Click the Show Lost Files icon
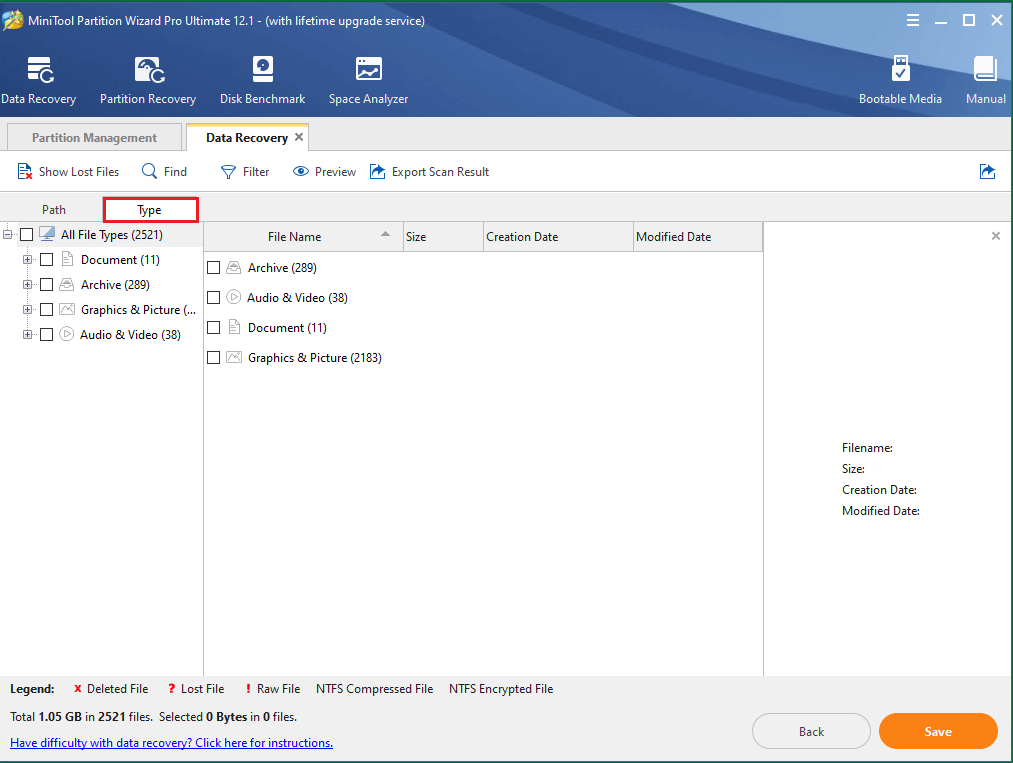Viewport: 1013px width, 763px height. click(25, 171)
